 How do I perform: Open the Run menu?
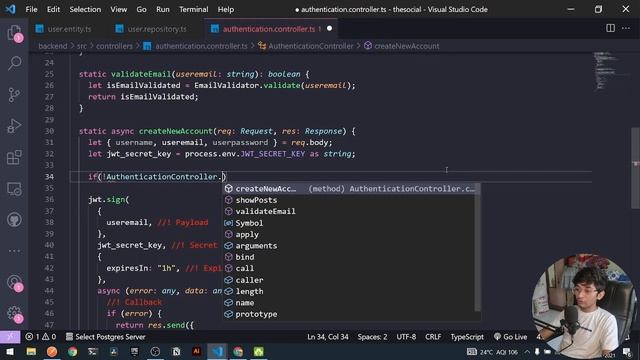[162, 9]
